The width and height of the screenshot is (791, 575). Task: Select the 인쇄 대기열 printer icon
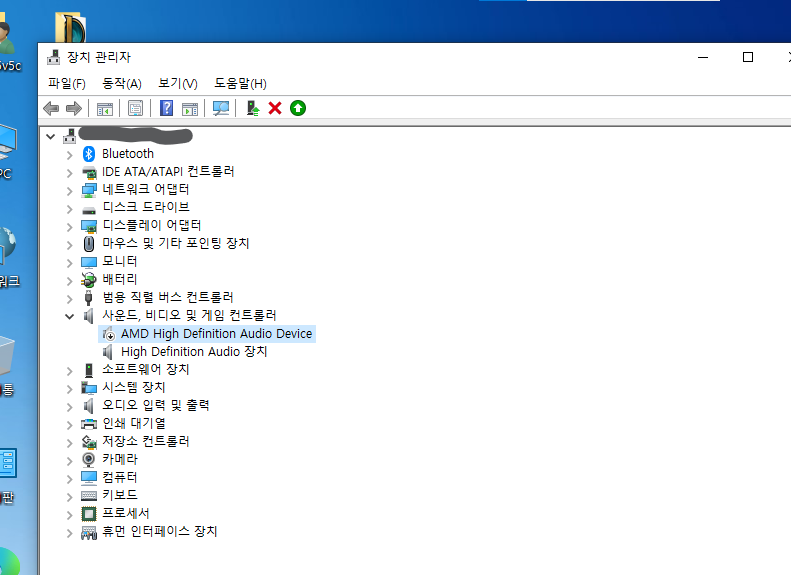[x=89, y=424]
